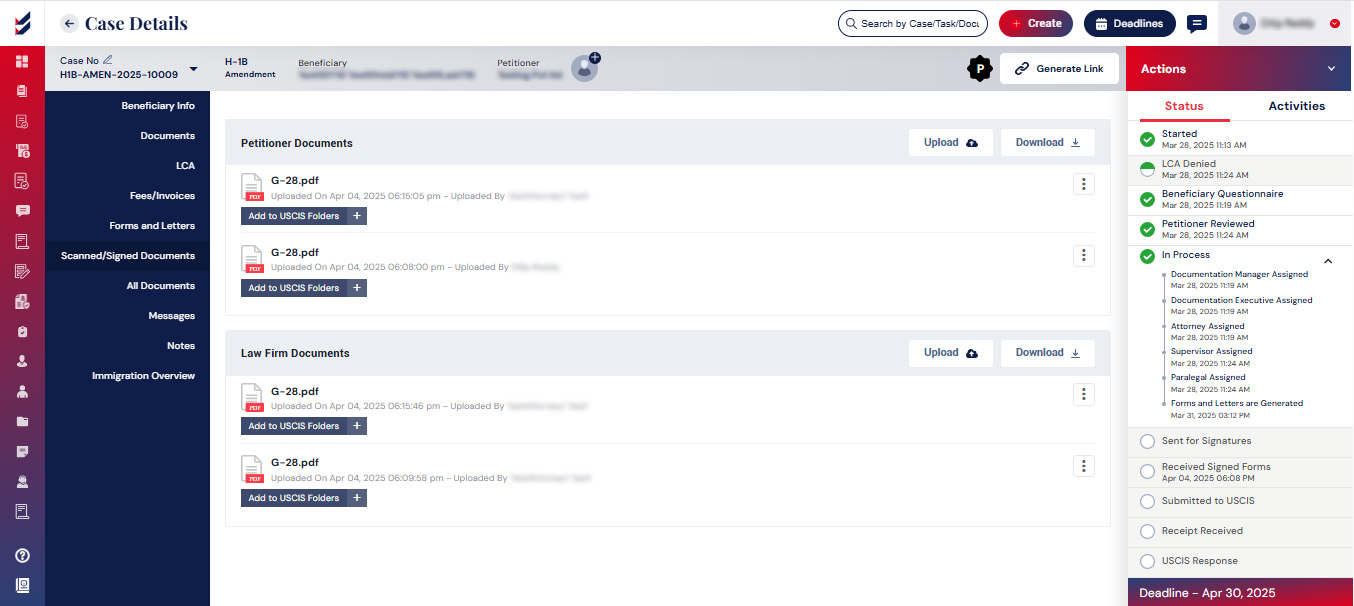
Task: Collapse the Actions panel chevron
Action: click(x=1331, y=69)
